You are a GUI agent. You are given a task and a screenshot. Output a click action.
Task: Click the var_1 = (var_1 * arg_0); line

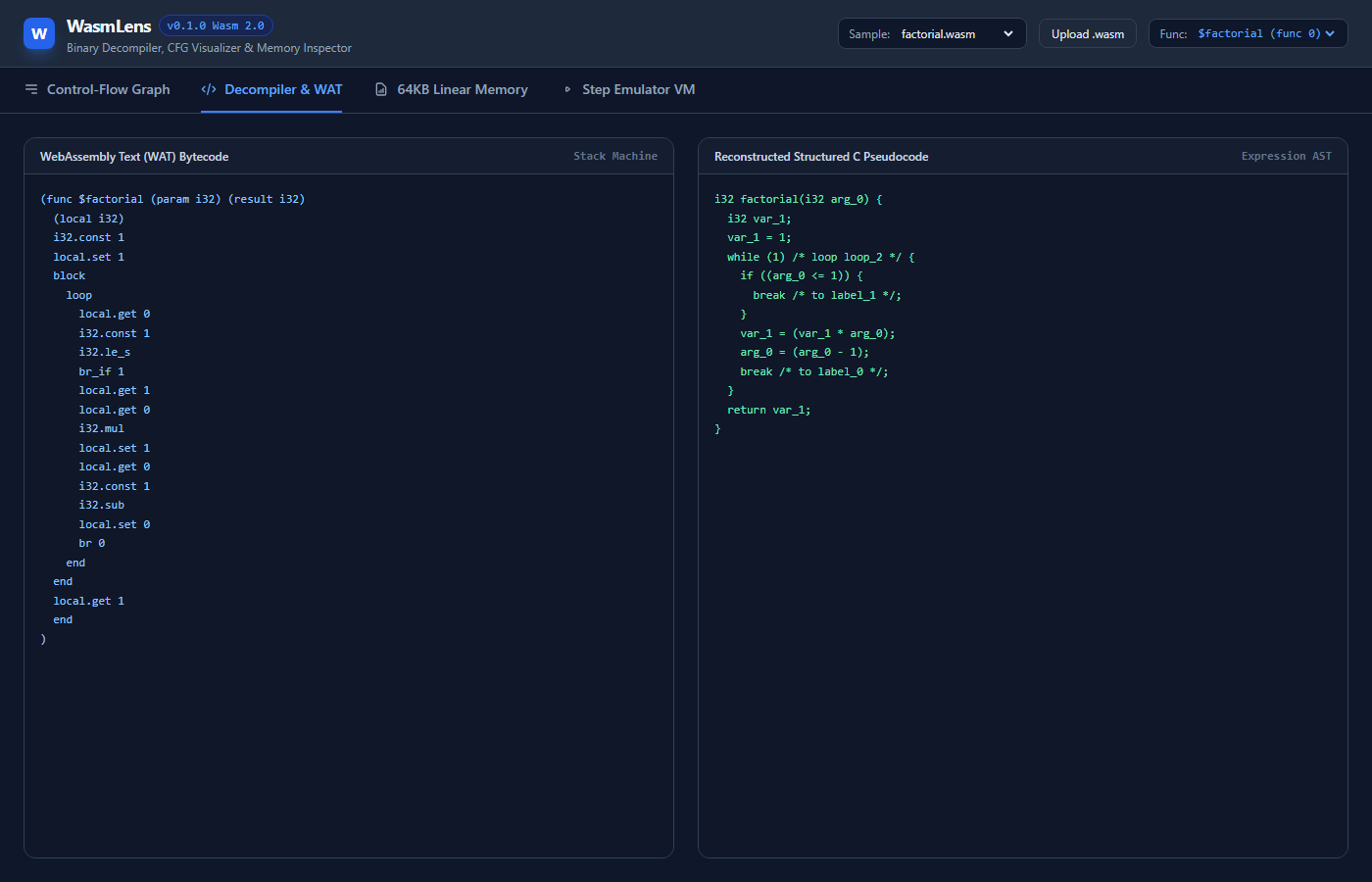coord(817,333)
